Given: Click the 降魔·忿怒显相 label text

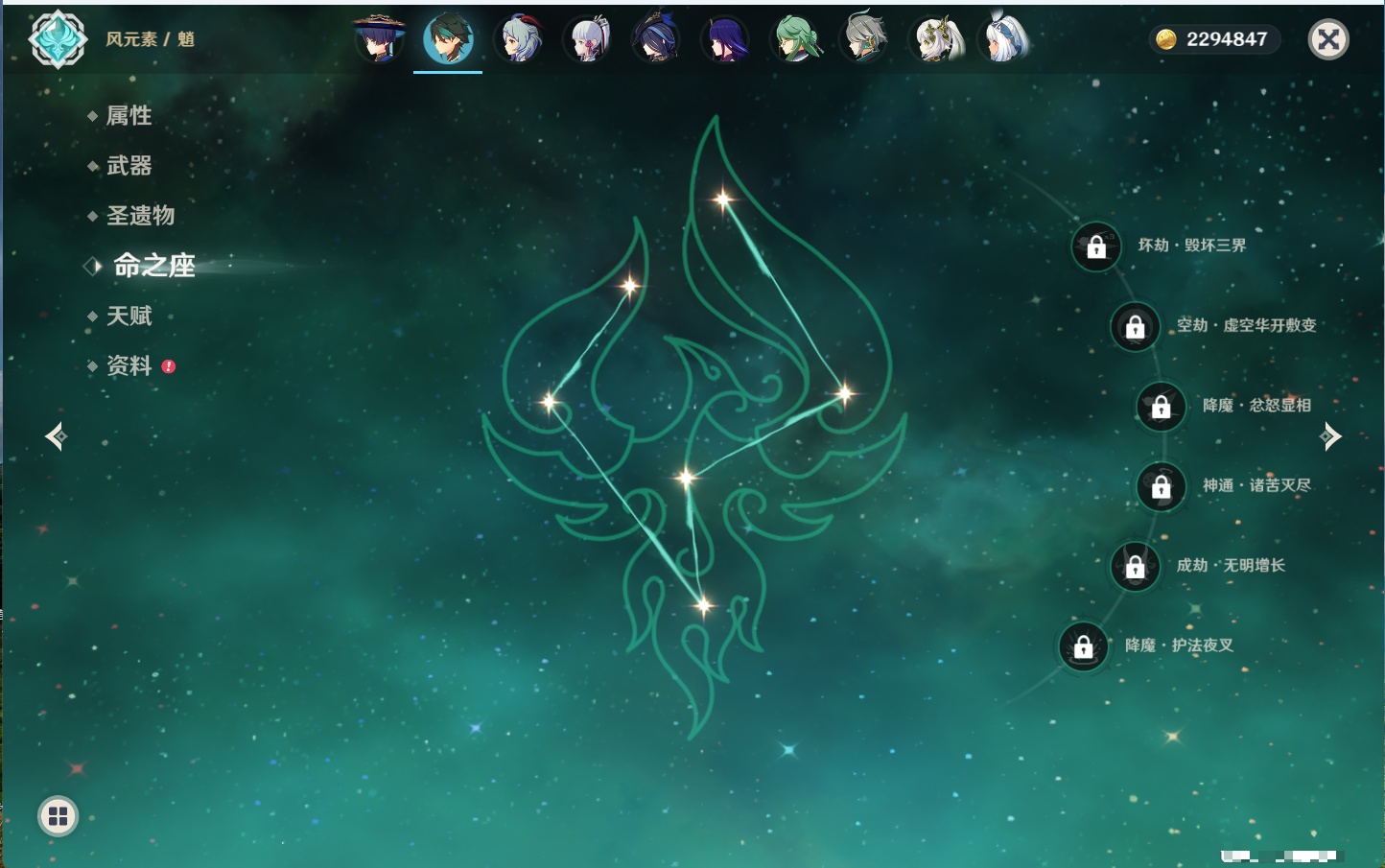Looking at the screenshot, I should [x=1256, y=405].
